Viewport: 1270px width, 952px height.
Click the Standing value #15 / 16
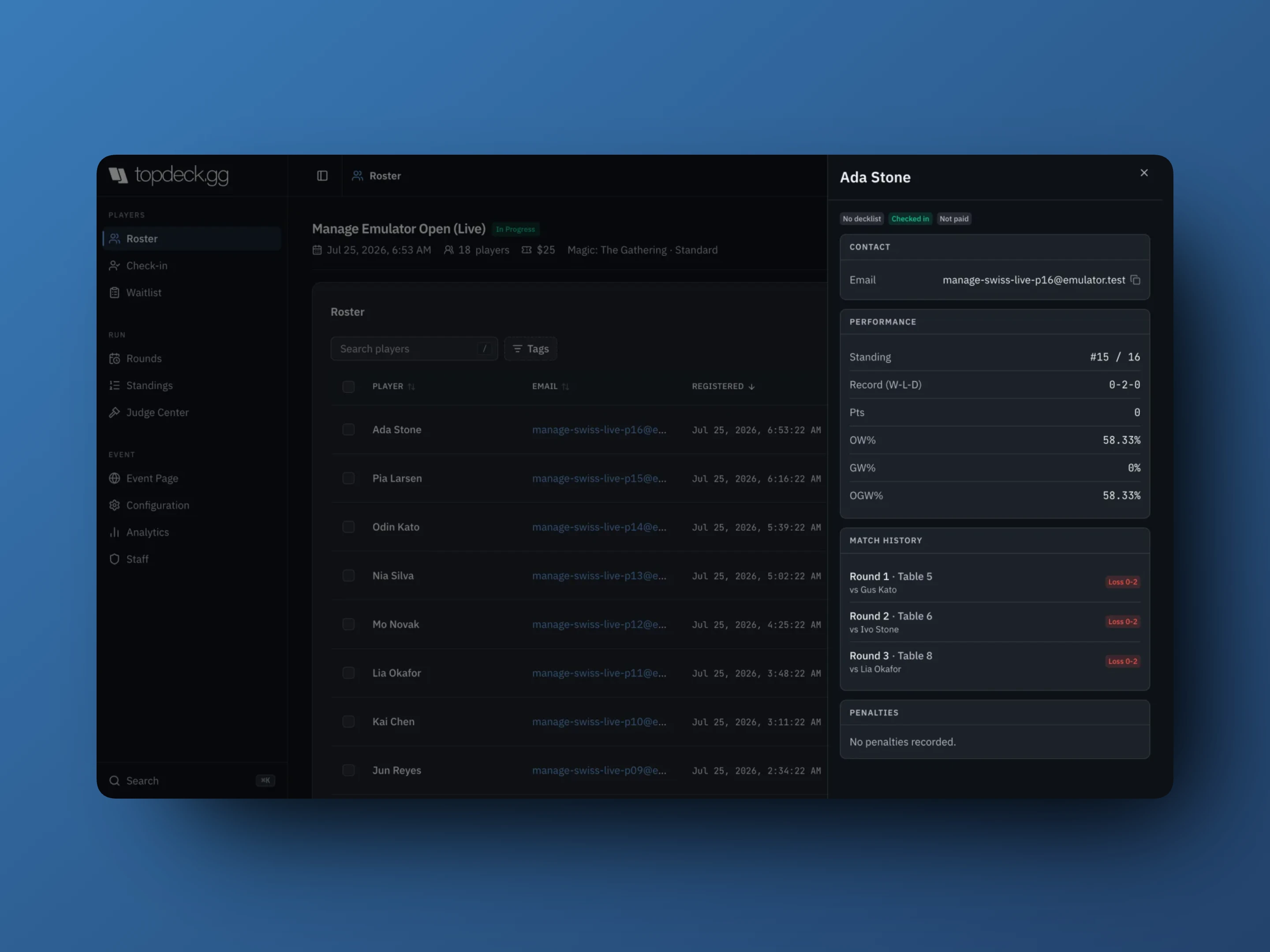1114,357
